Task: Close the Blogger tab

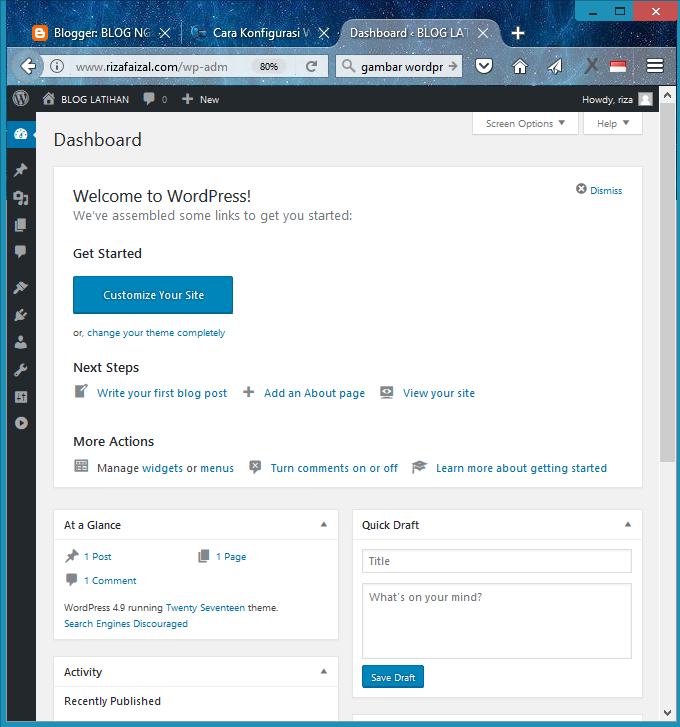Action: point(165,33)
